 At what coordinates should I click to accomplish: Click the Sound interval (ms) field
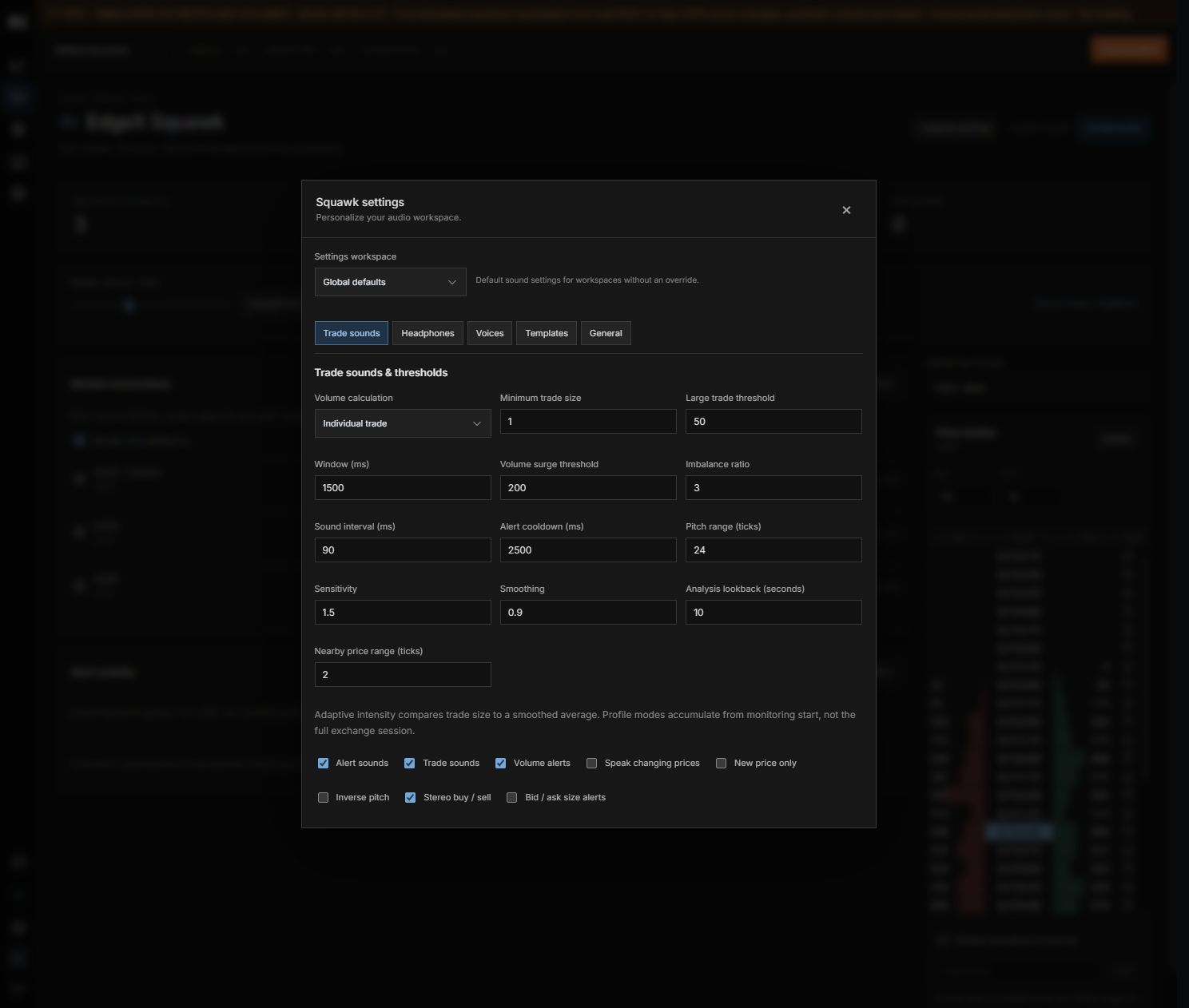403,550
